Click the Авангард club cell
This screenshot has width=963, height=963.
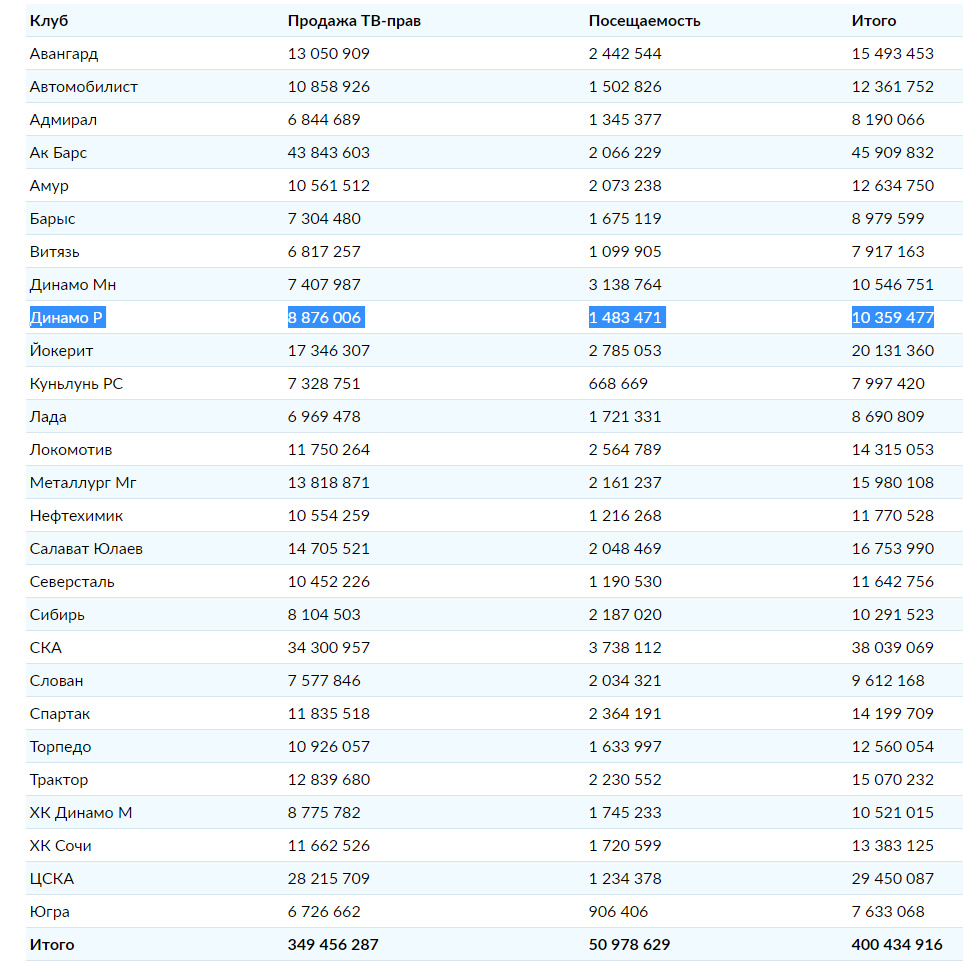64,54
